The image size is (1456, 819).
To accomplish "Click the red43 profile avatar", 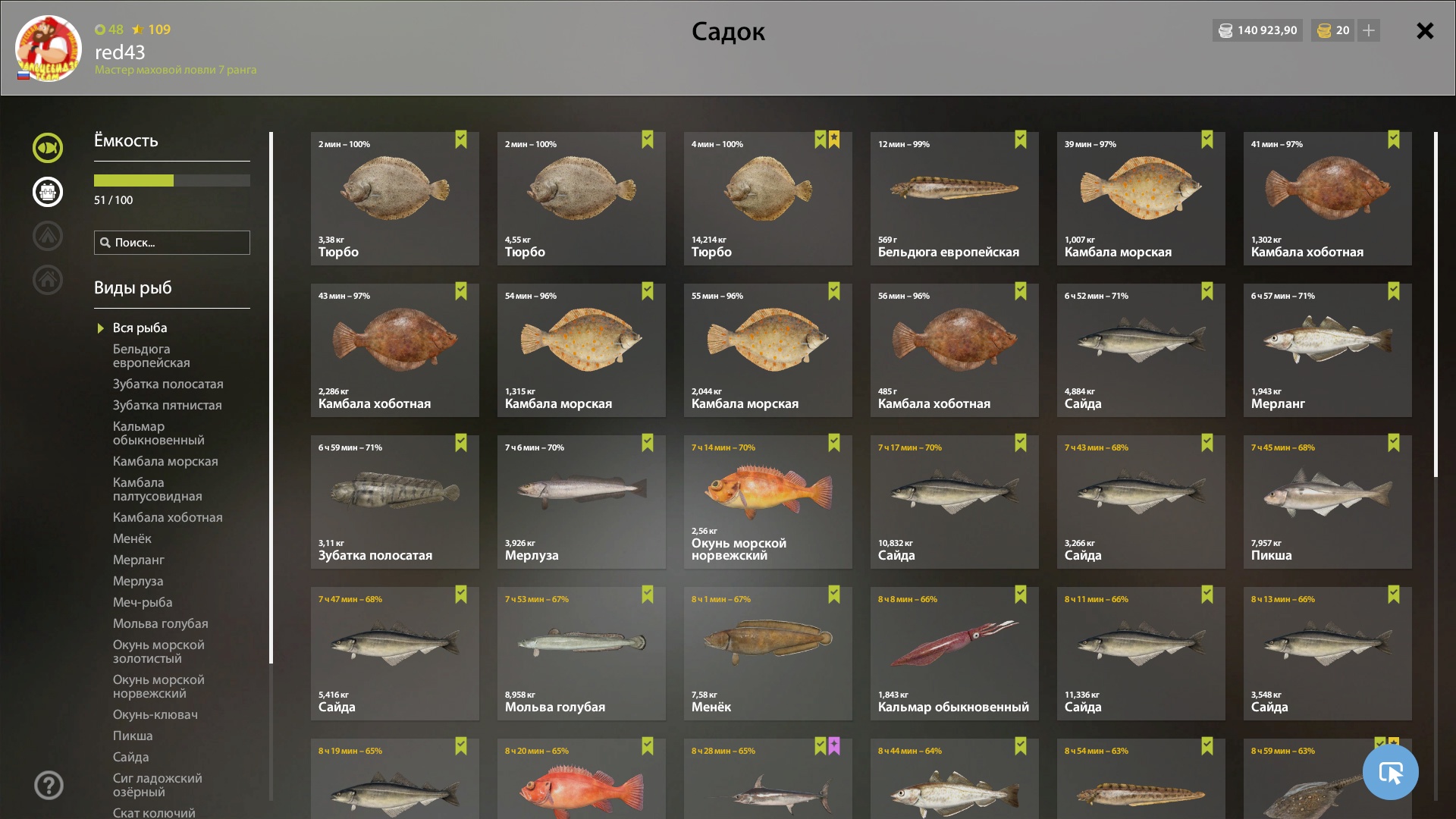I will click(x=49, y=49).
